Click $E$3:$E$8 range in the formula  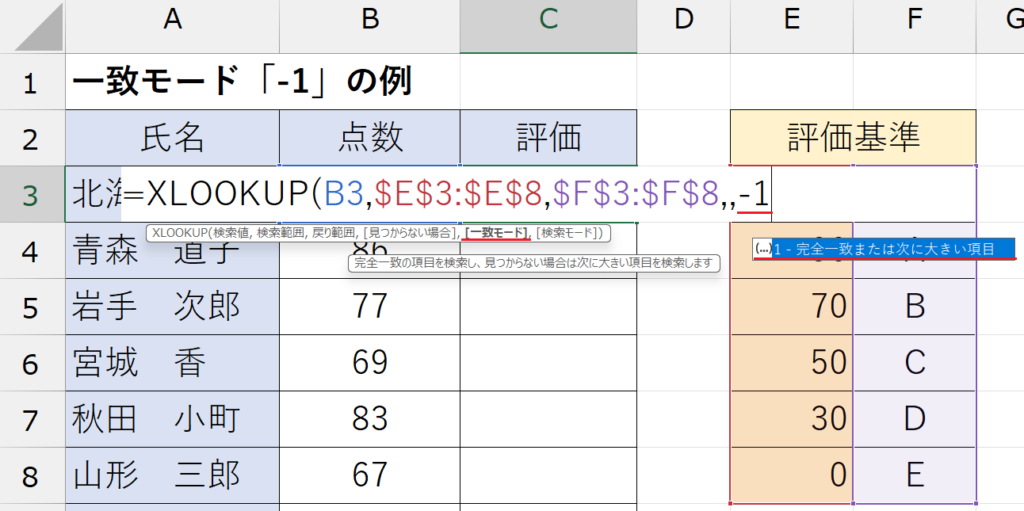[x=457, y=194]
